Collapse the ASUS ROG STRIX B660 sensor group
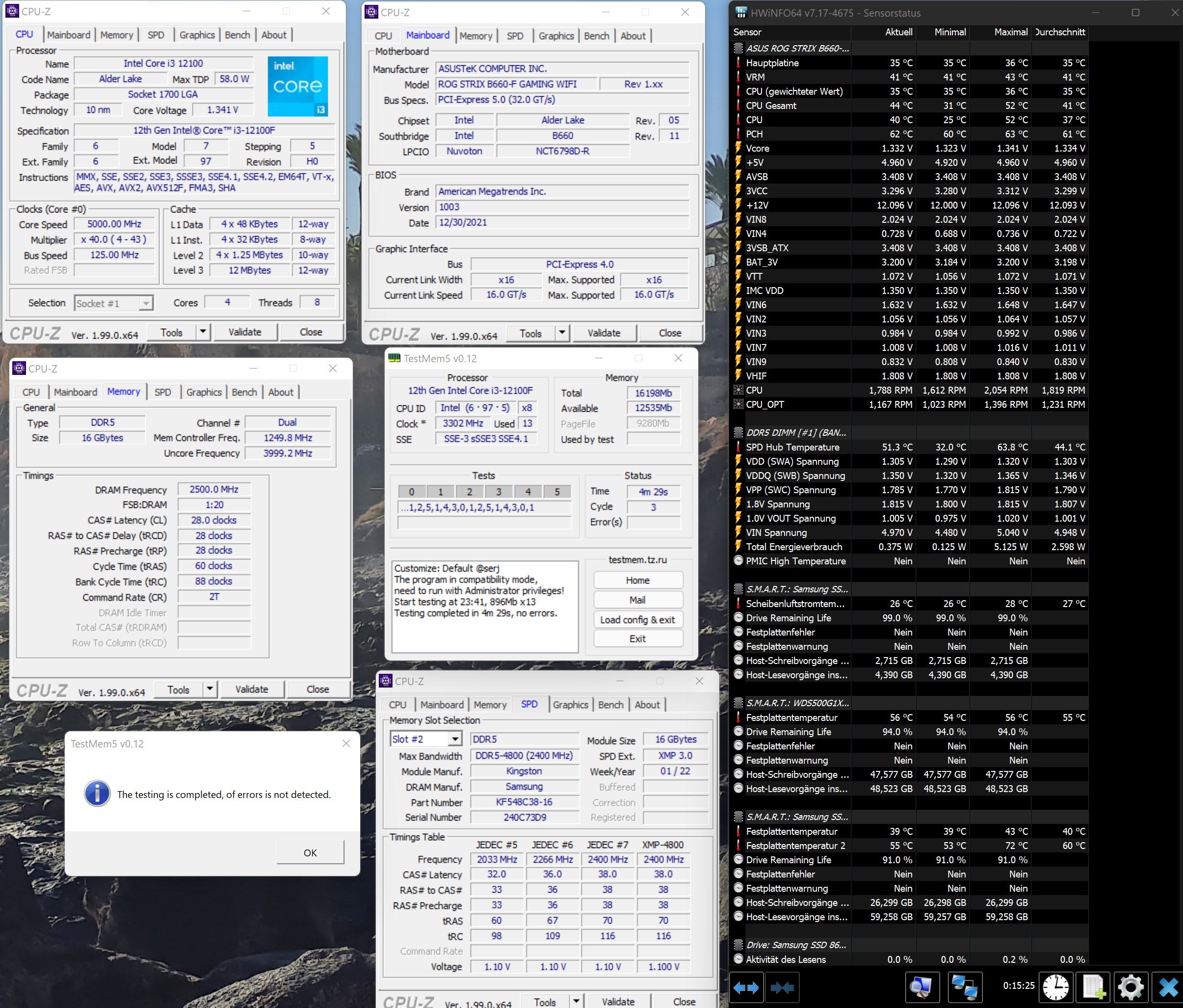The height and width of the screenshot is (1008, 1183). point(738,48)
